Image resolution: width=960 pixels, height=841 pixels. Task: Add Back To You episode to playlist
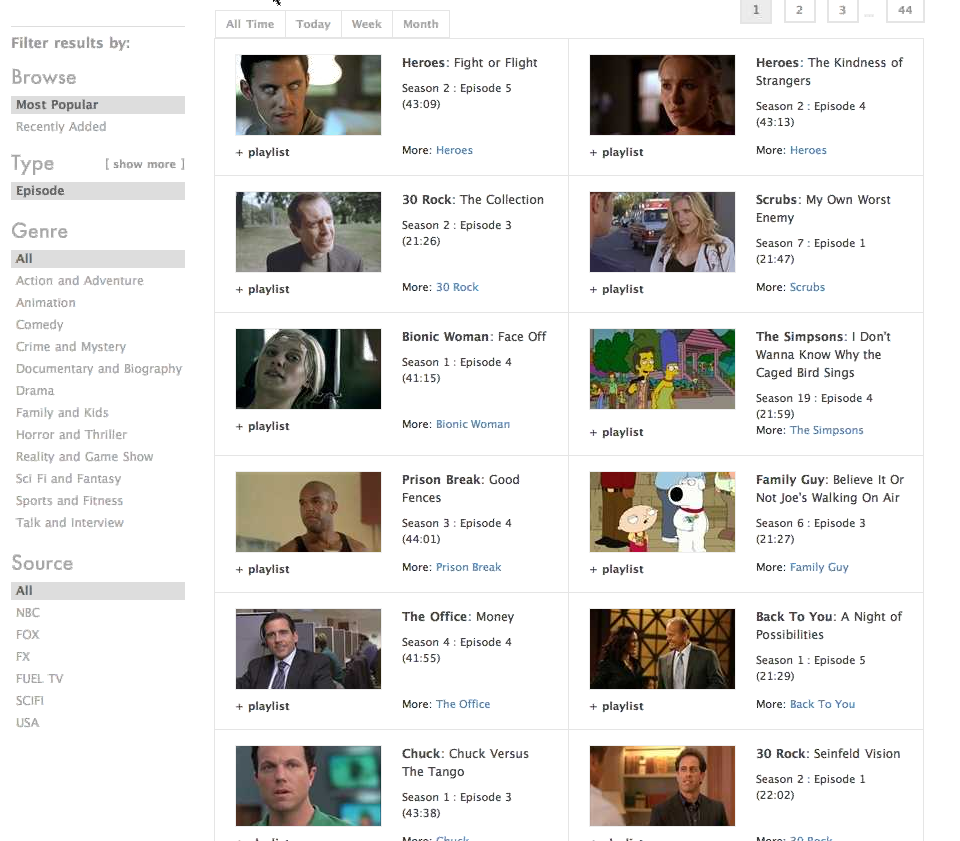pos(617,706)
